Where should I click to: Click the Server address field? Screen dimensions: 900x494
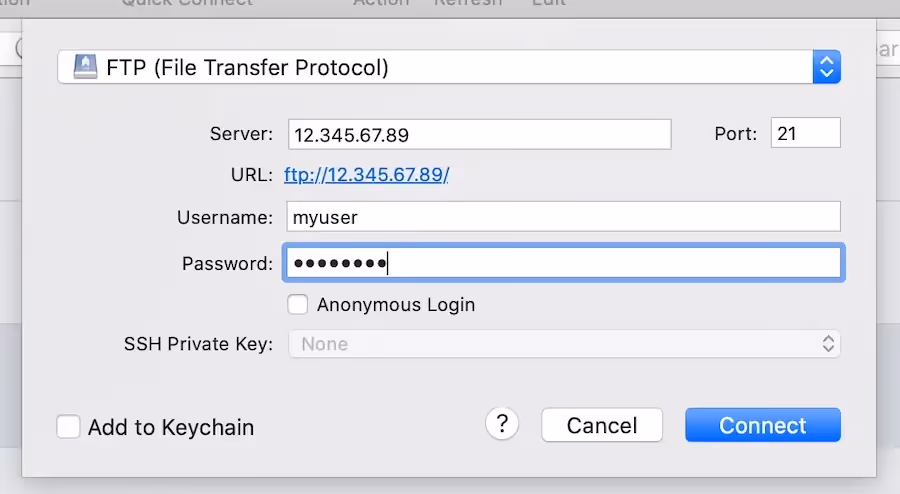(x=480, y=134)
